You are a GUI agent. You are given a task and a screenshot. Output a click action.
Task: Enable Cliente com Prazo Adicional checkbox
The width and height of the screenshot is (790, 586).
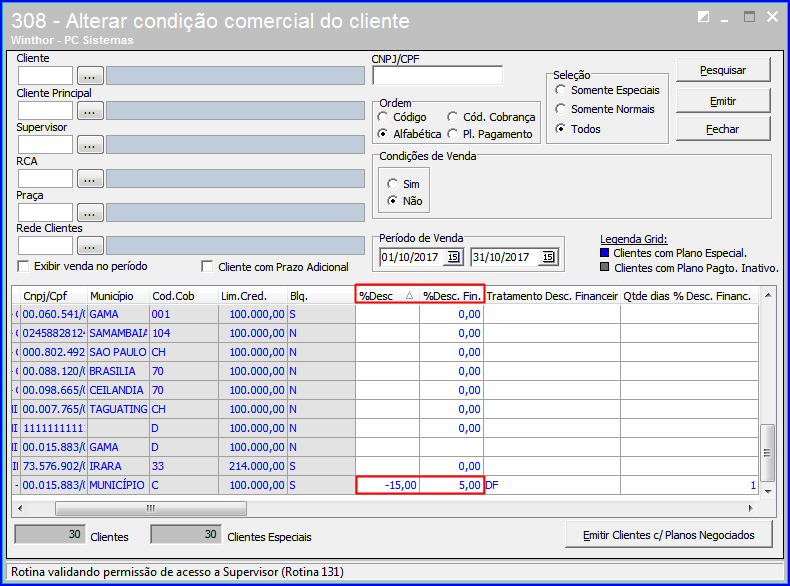[207, 266]
